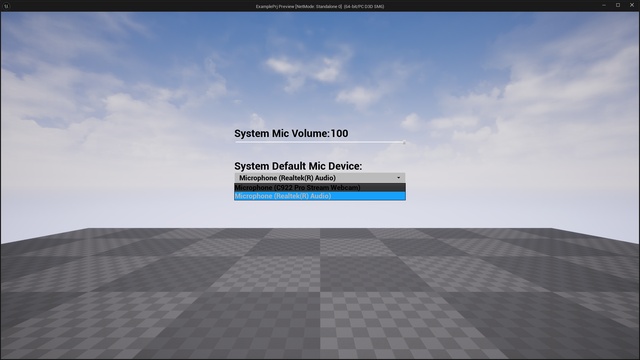Click the mic volume slider handle
The image size is (640, 360).
tap(404, 142)
